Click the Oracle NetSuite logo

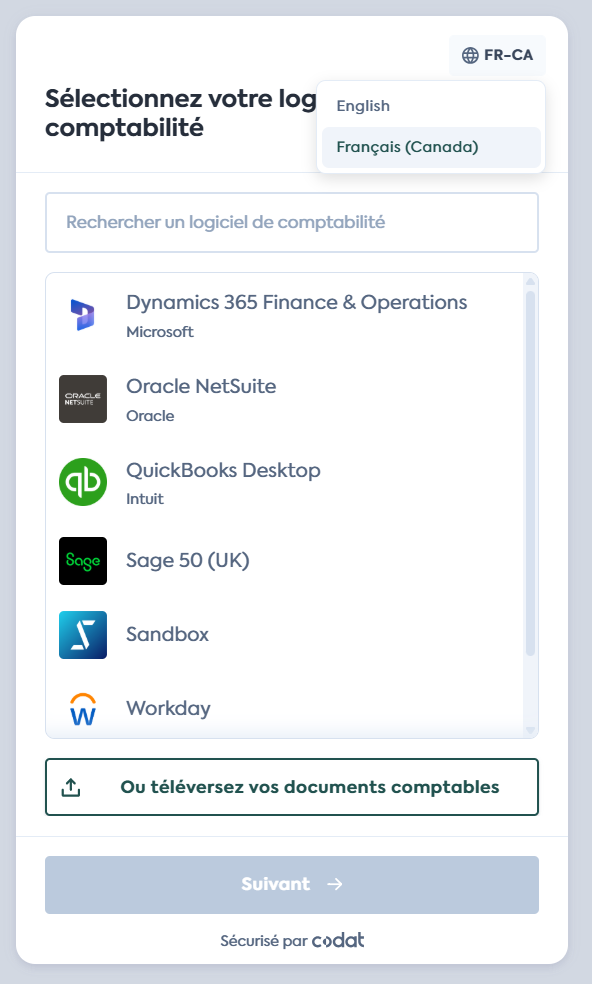(x=83, y=399)
